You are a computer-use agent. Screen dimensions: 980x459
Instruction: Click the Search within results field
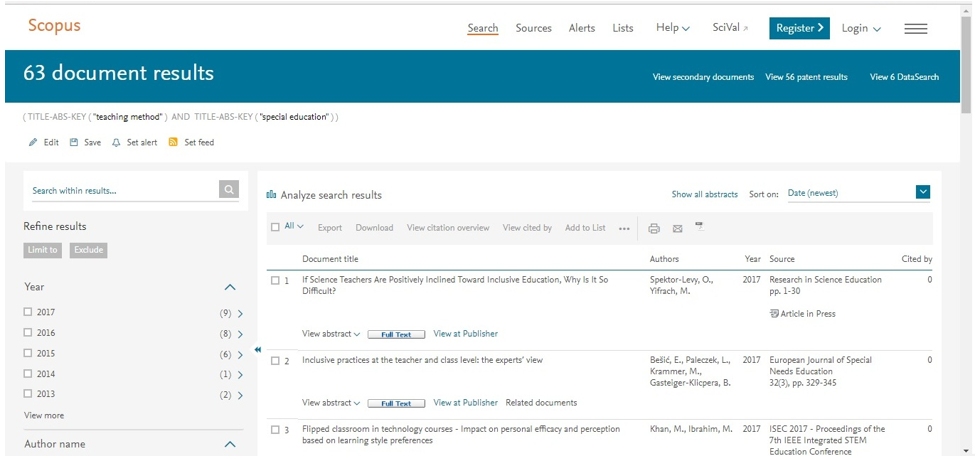122,190
